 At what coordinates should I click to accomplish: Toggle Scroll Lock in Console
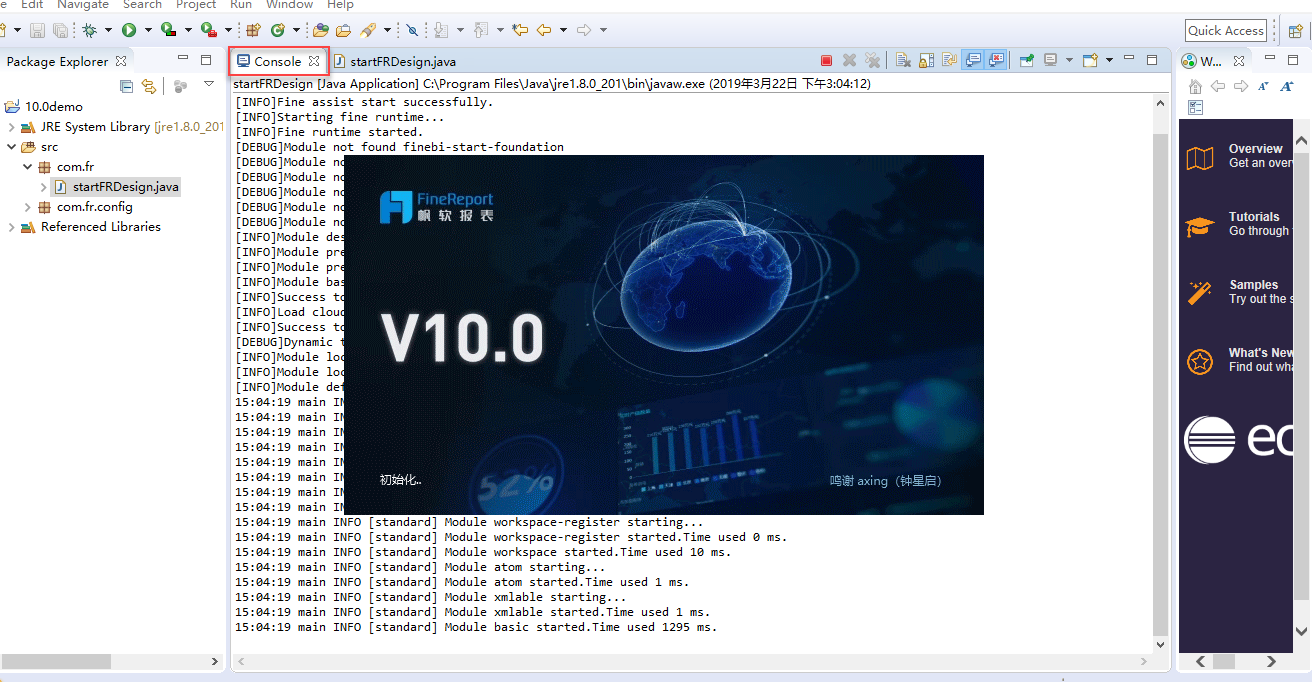[927, 61]
